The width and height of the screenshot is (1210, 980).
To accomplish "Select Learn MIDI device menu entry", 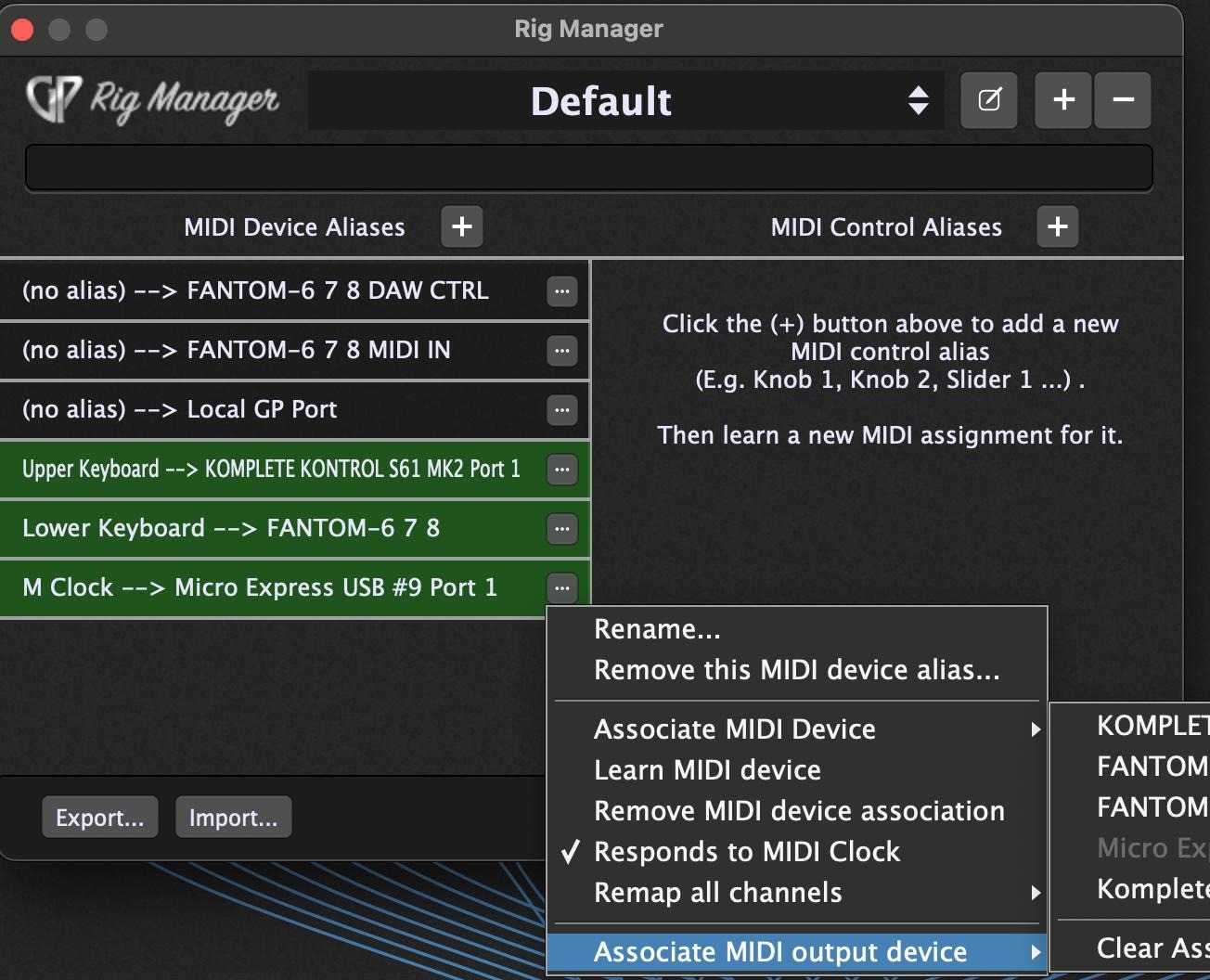I will tap(707, 770).
